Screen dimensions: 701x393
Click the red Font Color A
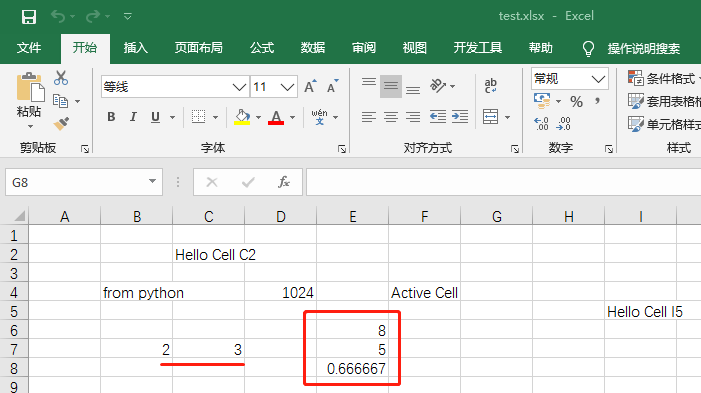[x=276, y=117]
